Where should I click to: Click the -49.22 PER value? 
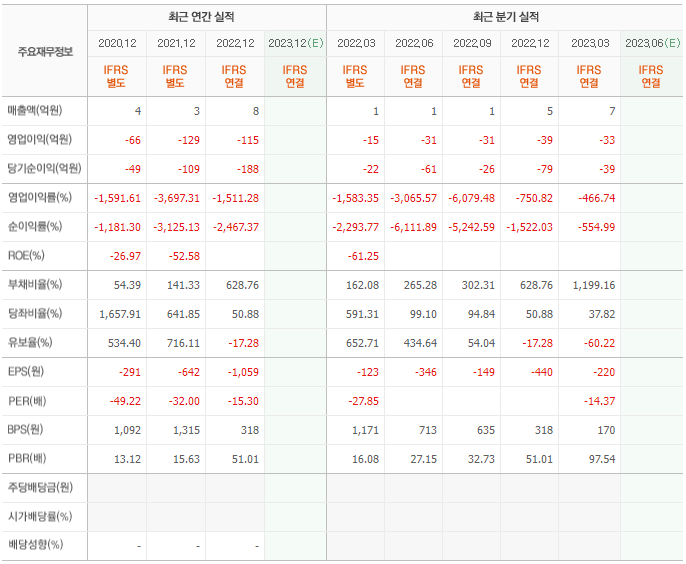[126, 401]
